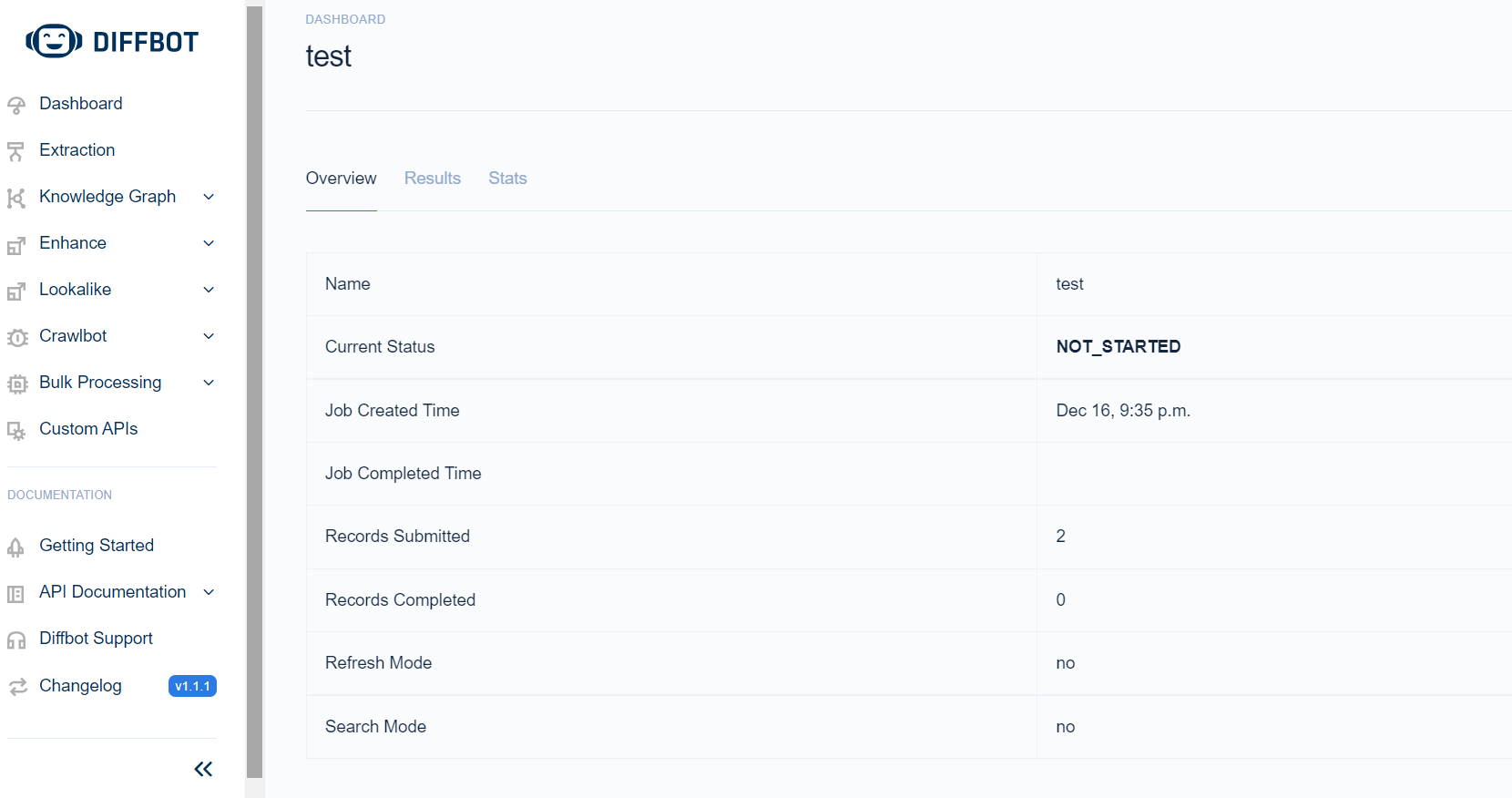The width and height of the screenshot is (1512, 798).
Task: Click the Diffbot robot logo
Action: pos(55,41)
